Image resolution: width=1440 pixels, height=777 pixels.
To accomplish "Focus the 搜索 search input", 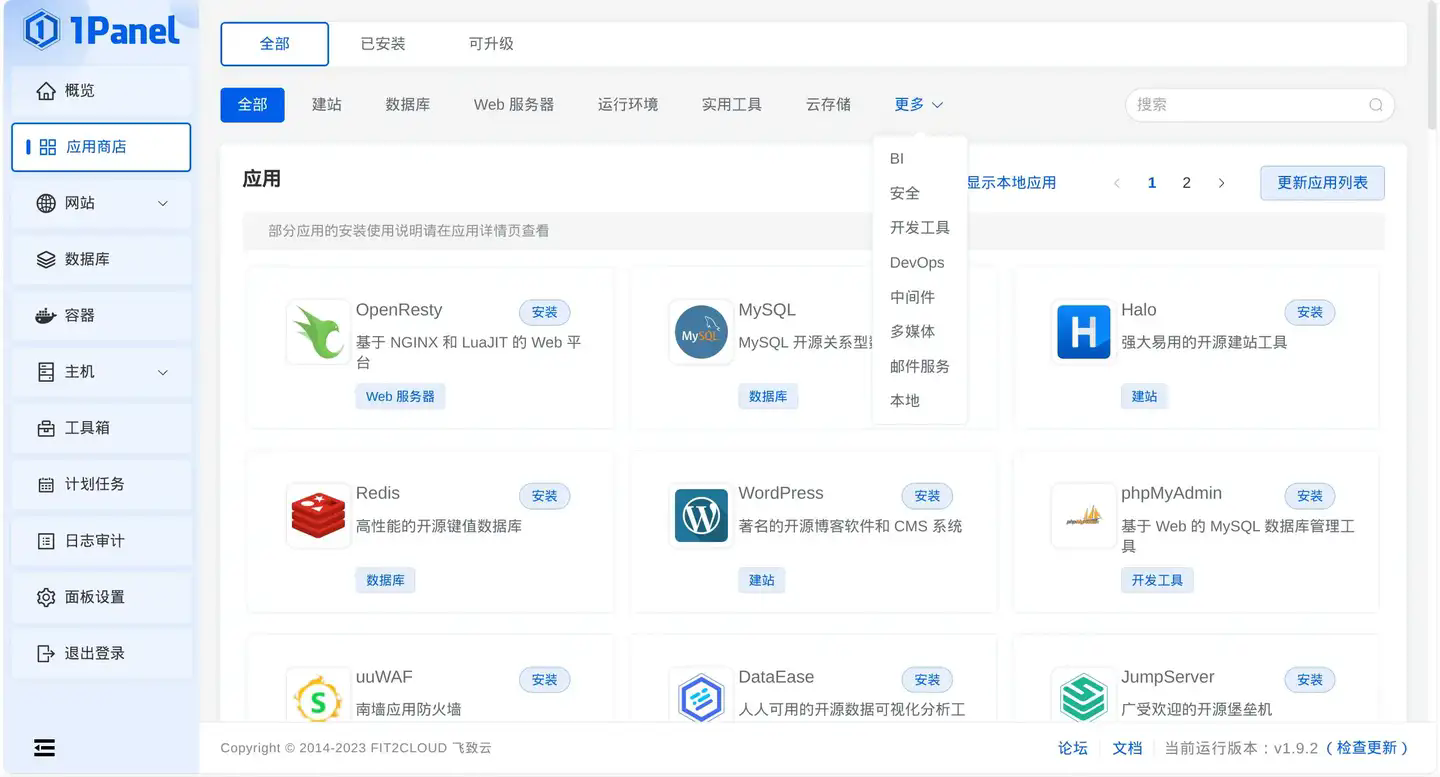I will pyautogui.click(x=1259, y=105).
